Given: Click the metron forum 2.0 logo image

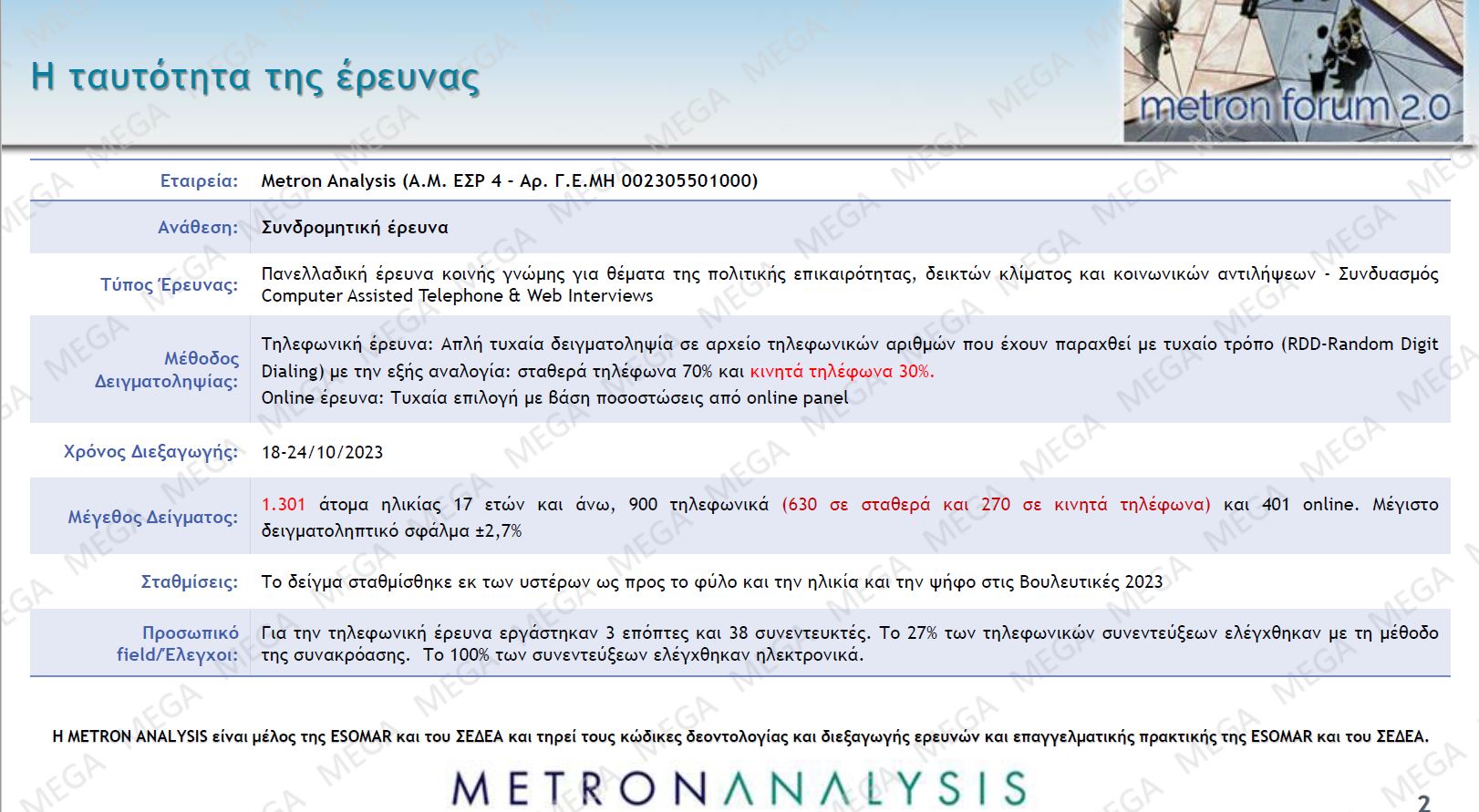Looking at the screenshot, I should pos(1293,71).
